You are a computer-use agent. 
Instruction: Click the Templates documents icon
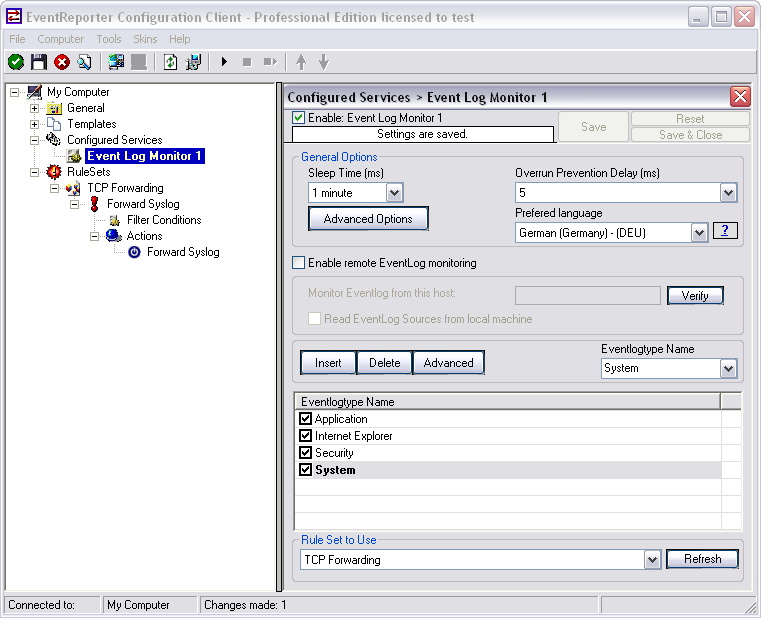(x=54, y=124)
